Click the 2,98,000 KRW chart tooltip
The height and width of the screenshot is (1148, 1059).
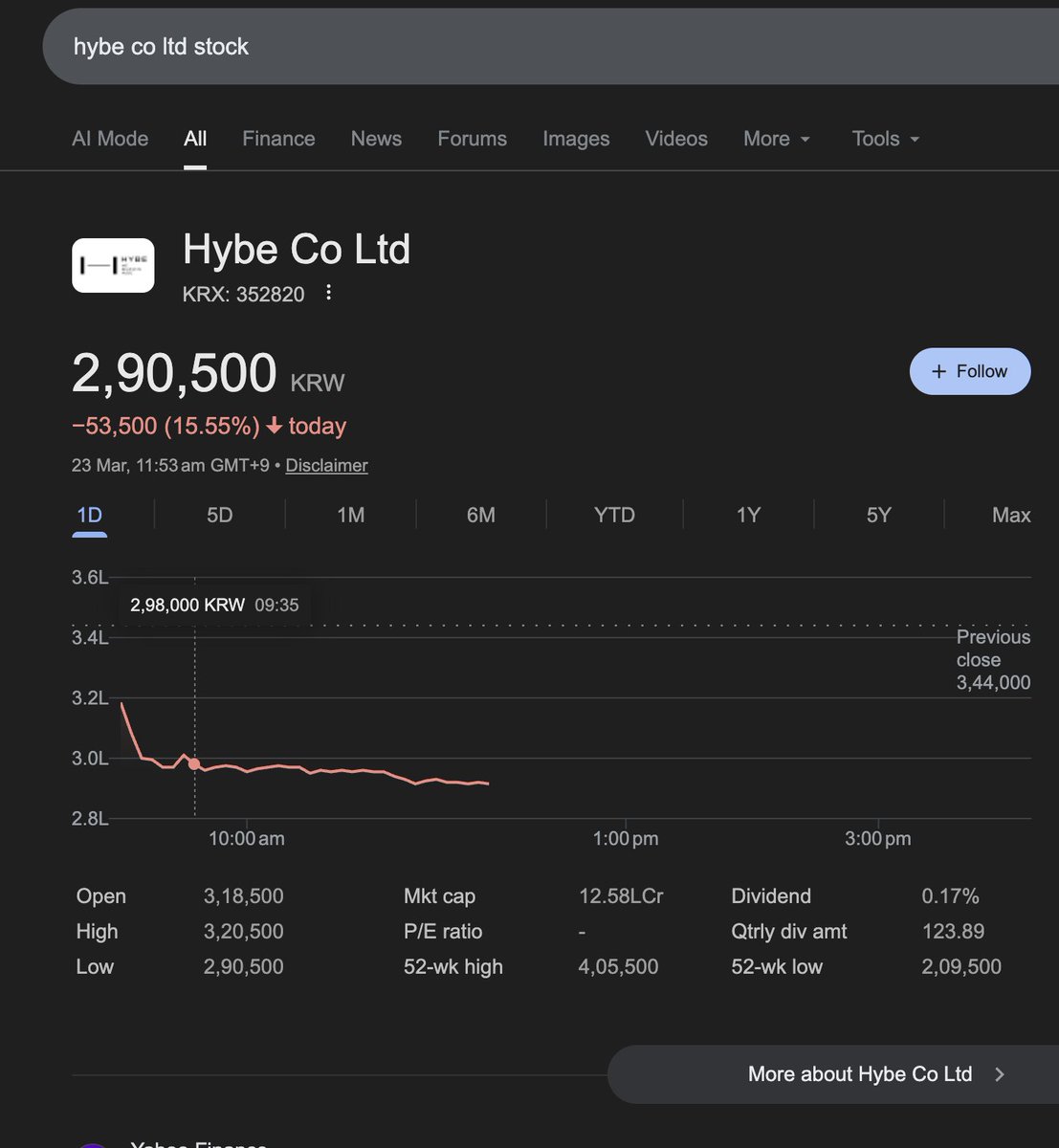click(214, 605)
